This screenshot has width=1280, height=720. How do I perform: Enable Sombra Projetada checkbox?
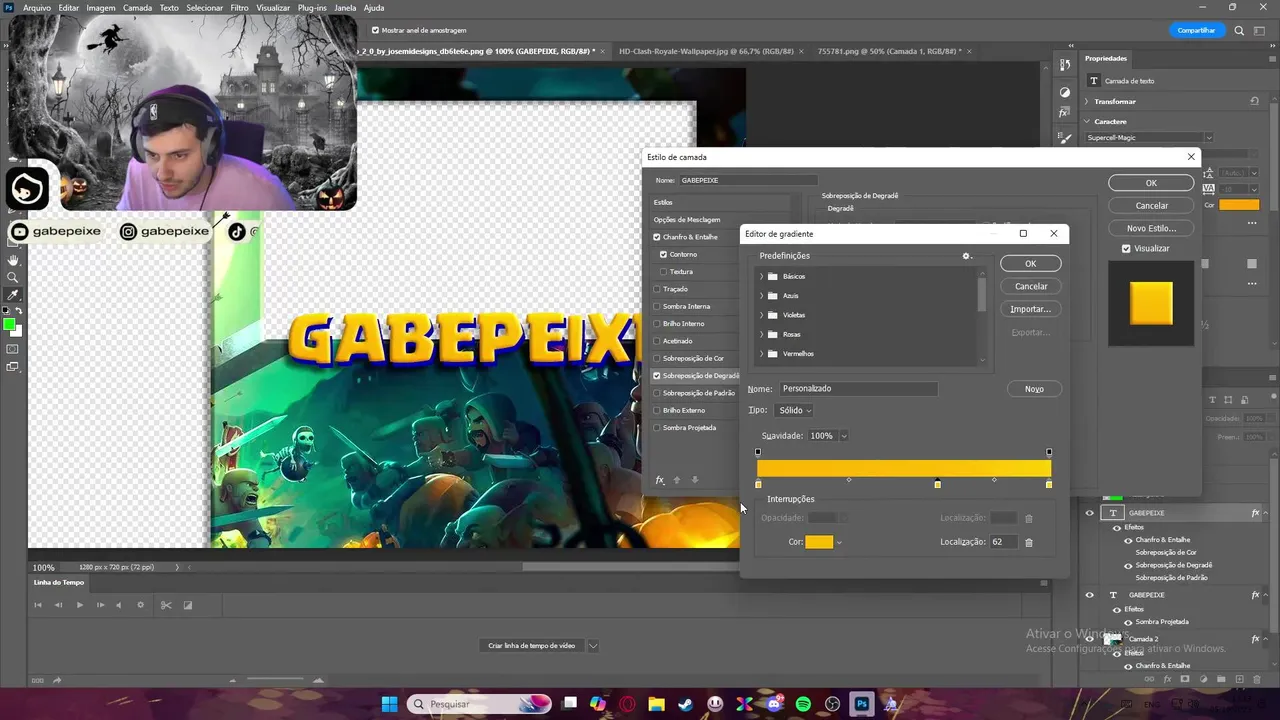[657, 427]
